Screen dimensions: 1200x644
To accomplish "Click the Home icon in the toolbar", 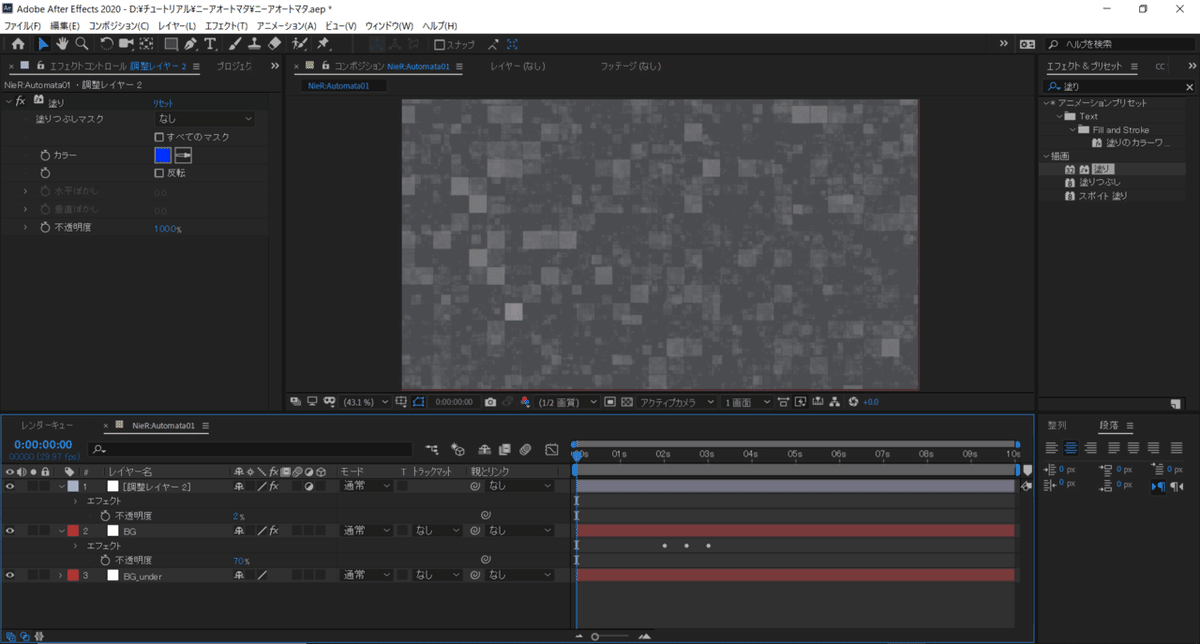I will [18, 44].
